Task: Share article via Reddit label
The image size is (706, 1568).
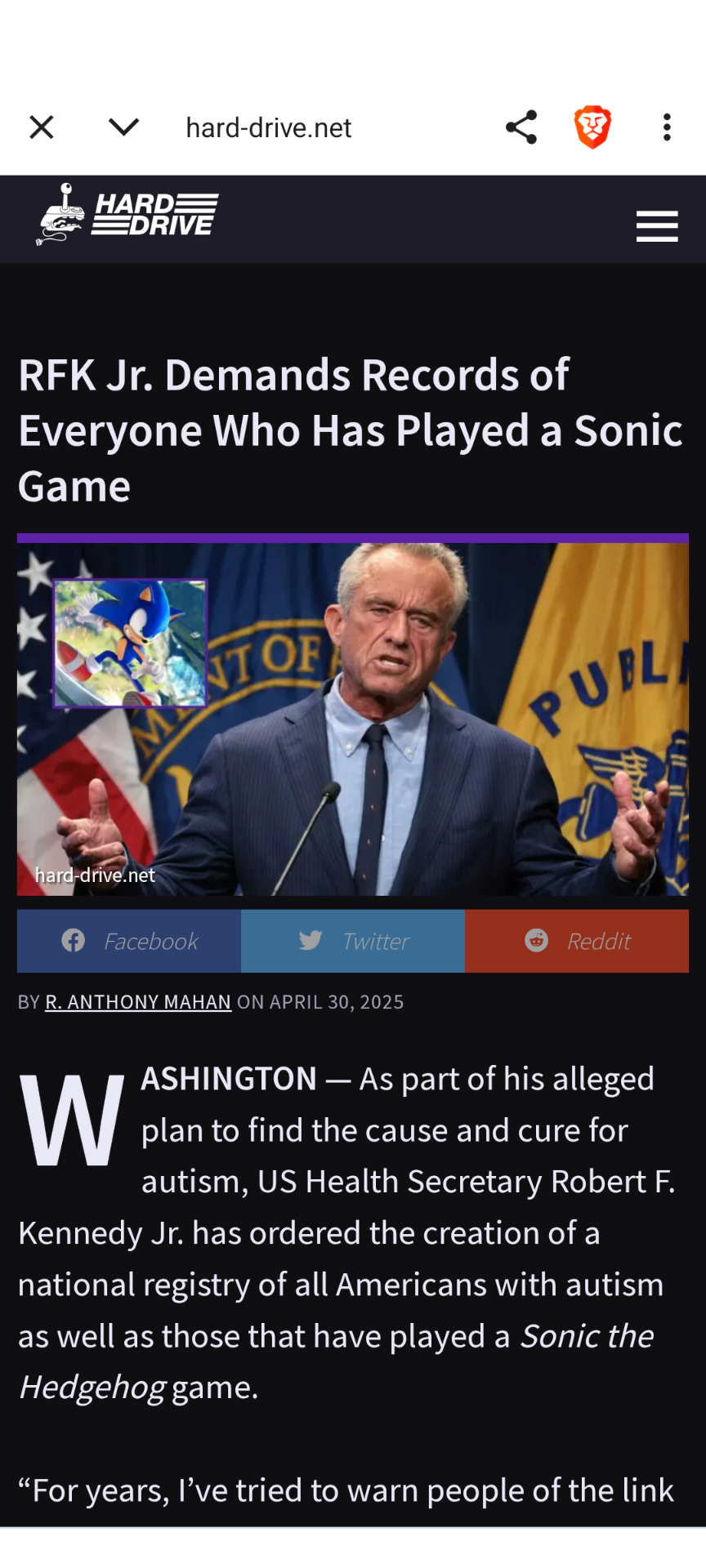Action: [599, 942]
